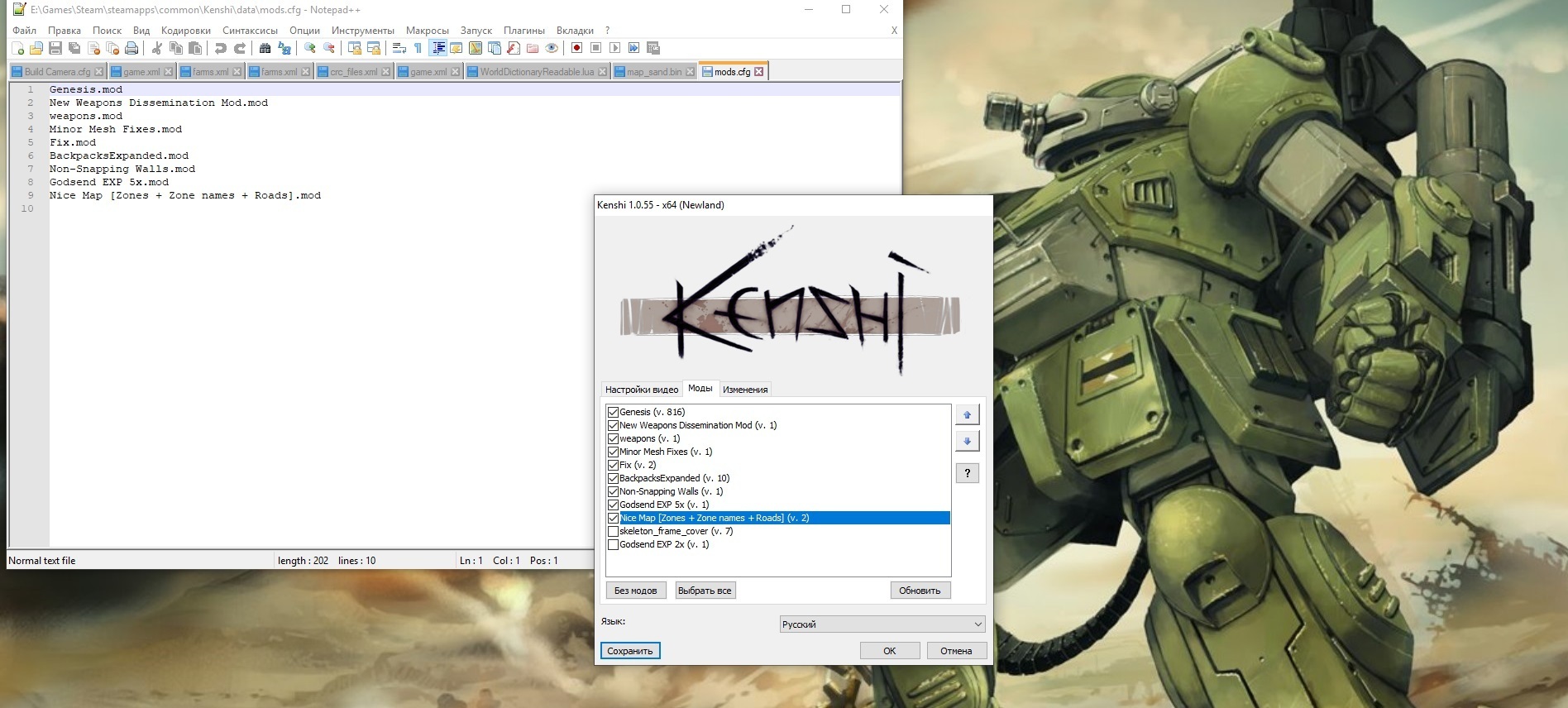
Task: Open Folder as Workspace icon
Action: click(x=533, y=48)
